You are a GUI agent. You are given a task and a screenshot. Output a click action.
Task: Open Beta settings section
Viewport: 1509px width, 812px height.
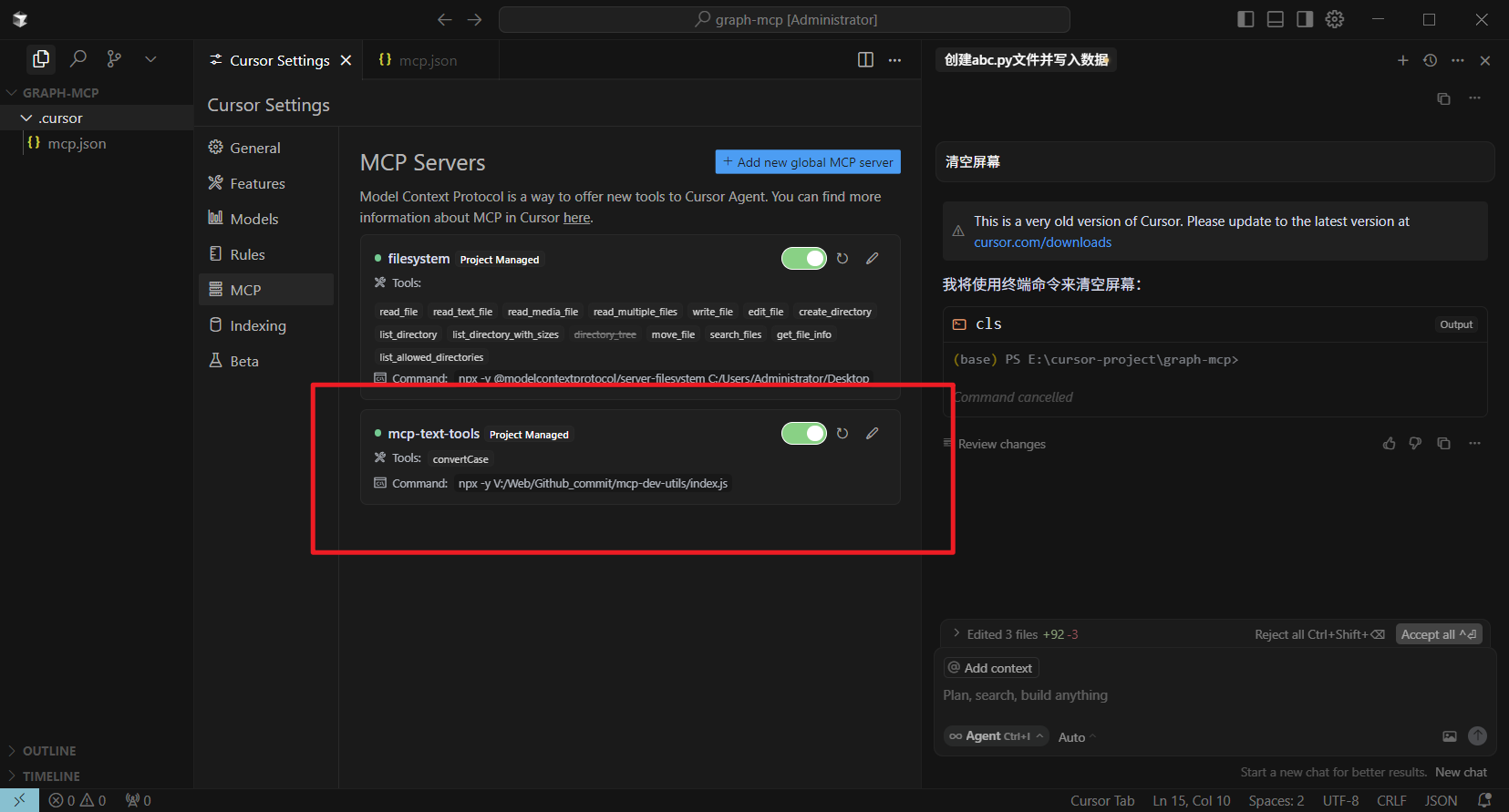[x=266, y=361]
